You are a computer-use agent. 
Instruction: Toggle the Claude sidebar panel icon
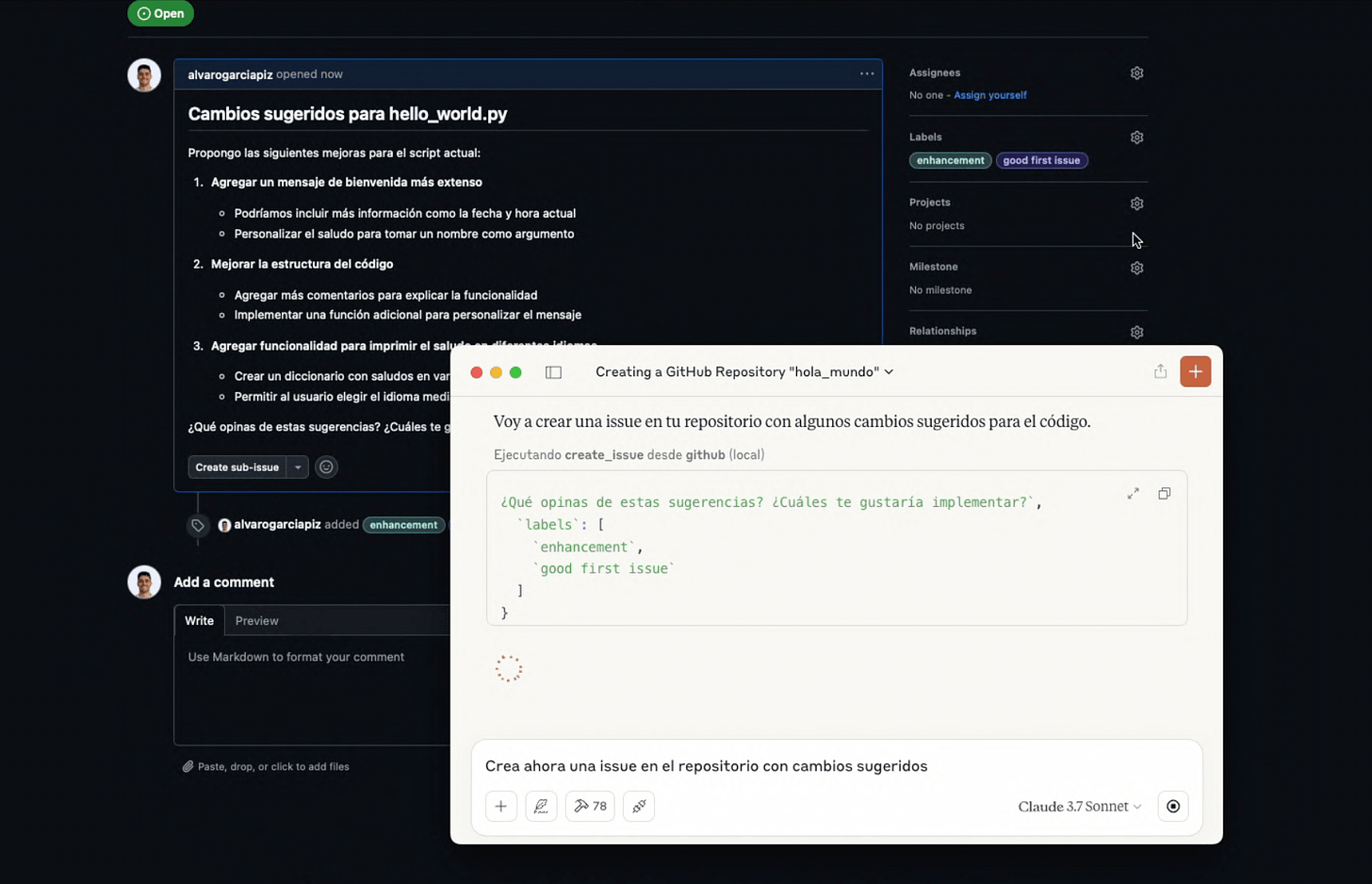[x=553, y=371]
